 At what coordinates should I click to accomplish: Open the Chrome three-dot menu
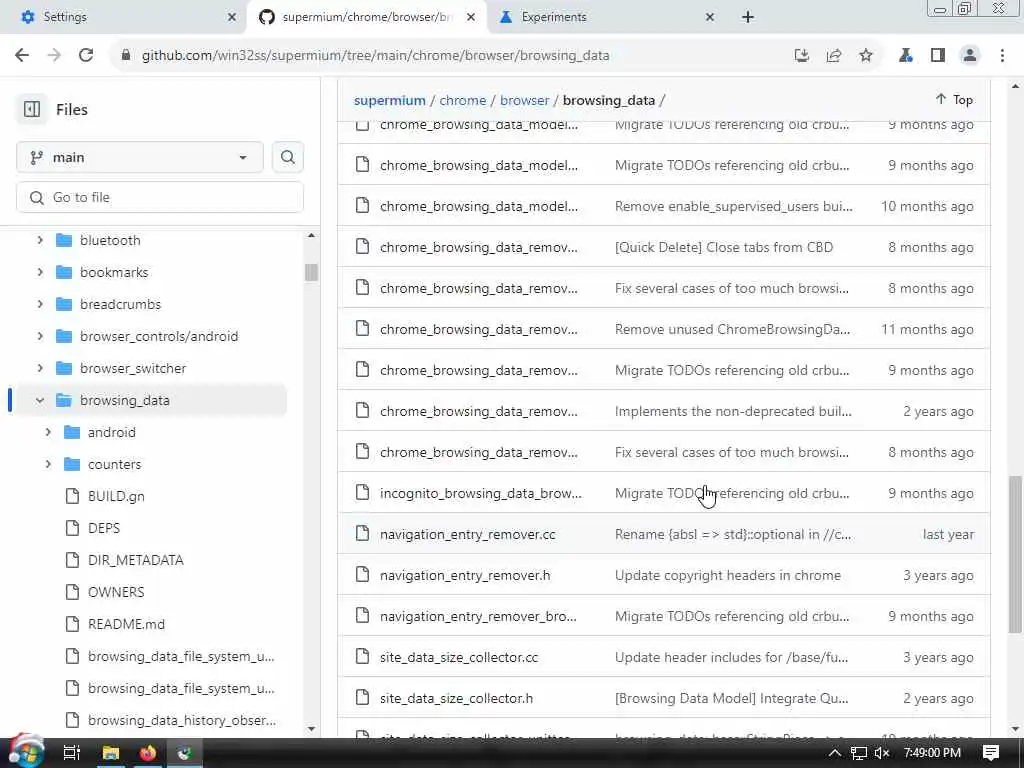pos(1002,56)
